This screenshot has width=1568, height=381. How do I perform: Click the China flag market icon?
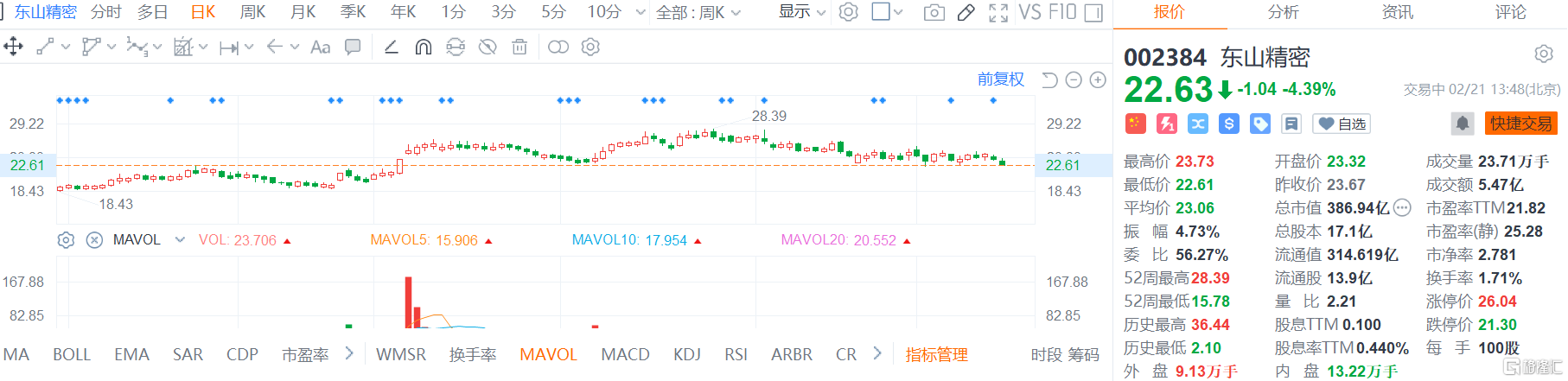pyautogui.click(x=1135, y=124)
